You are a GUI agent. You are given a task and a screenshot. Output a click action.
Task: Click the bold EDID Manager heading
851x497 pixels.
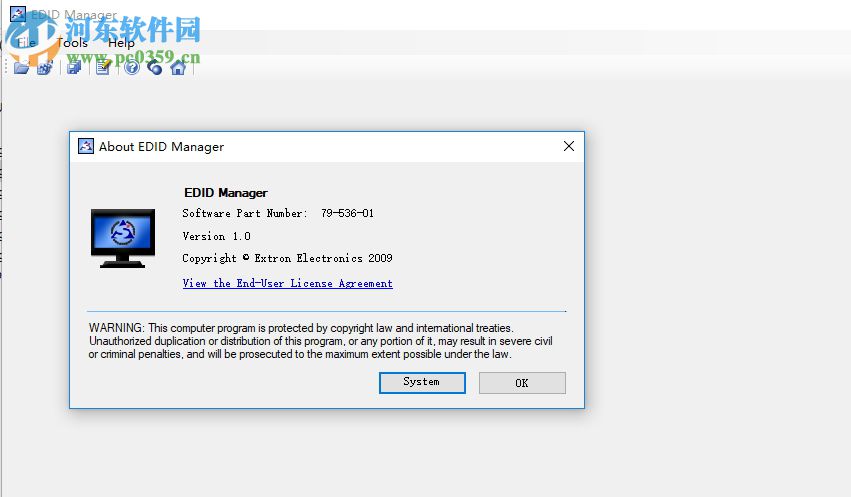[226, 193]
